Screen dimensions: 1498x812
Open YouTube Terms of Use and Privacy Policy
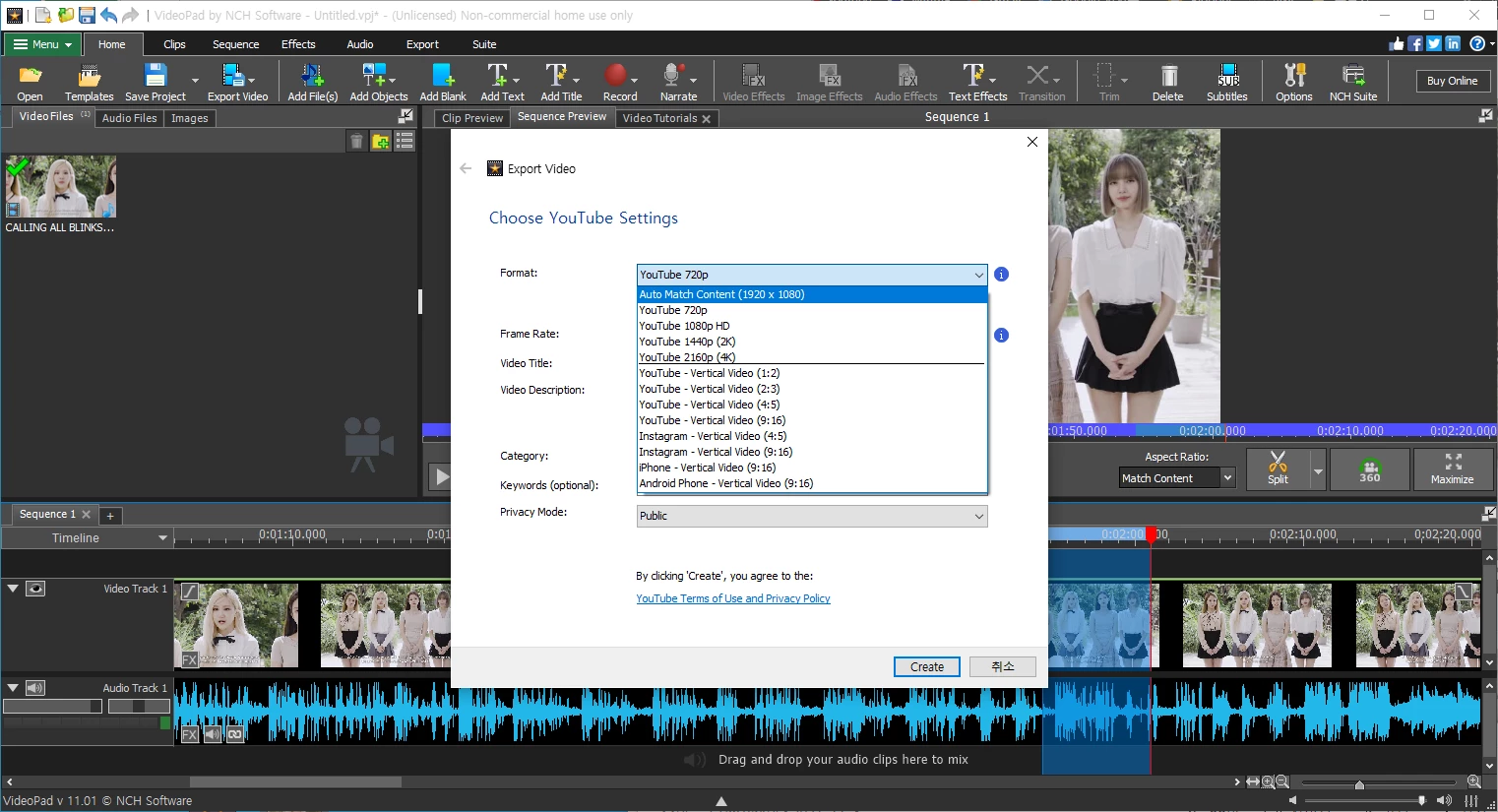coord(732,598)
